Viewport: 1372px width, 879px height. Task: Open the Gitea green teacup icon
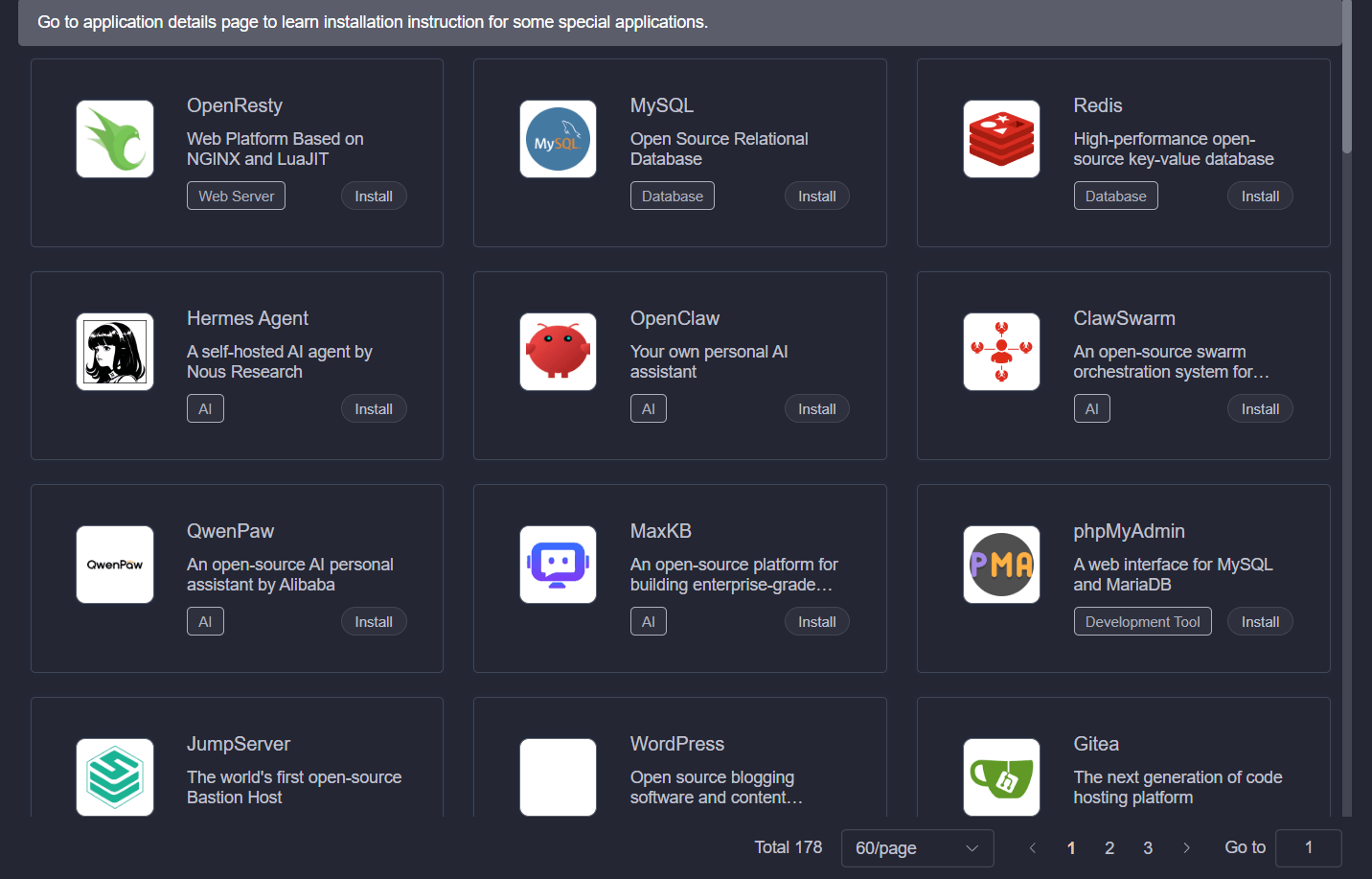pos(1001,777)
